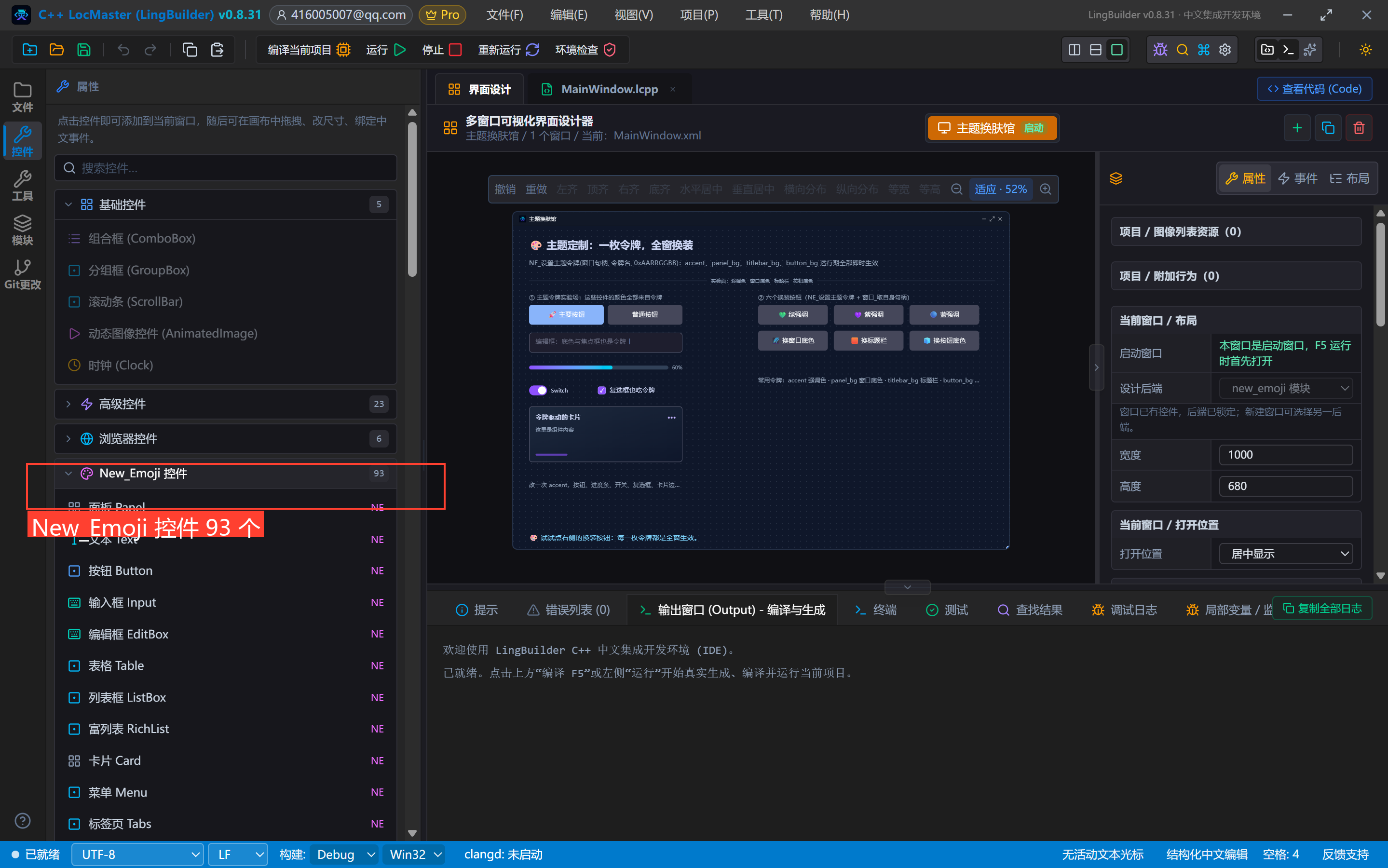Click the progress bar in design canvas

[x=598, y=367]
